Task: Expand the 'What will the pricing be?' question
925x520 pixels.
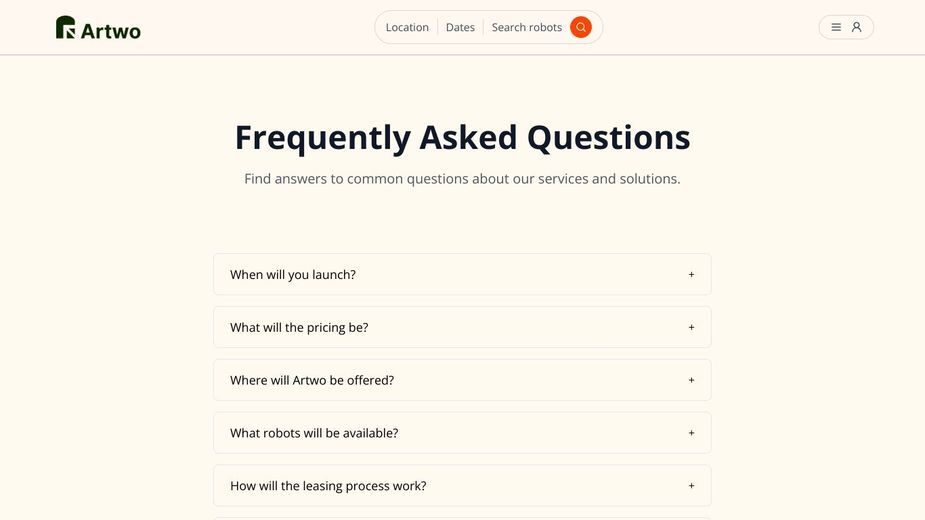Action: (462, 327)
